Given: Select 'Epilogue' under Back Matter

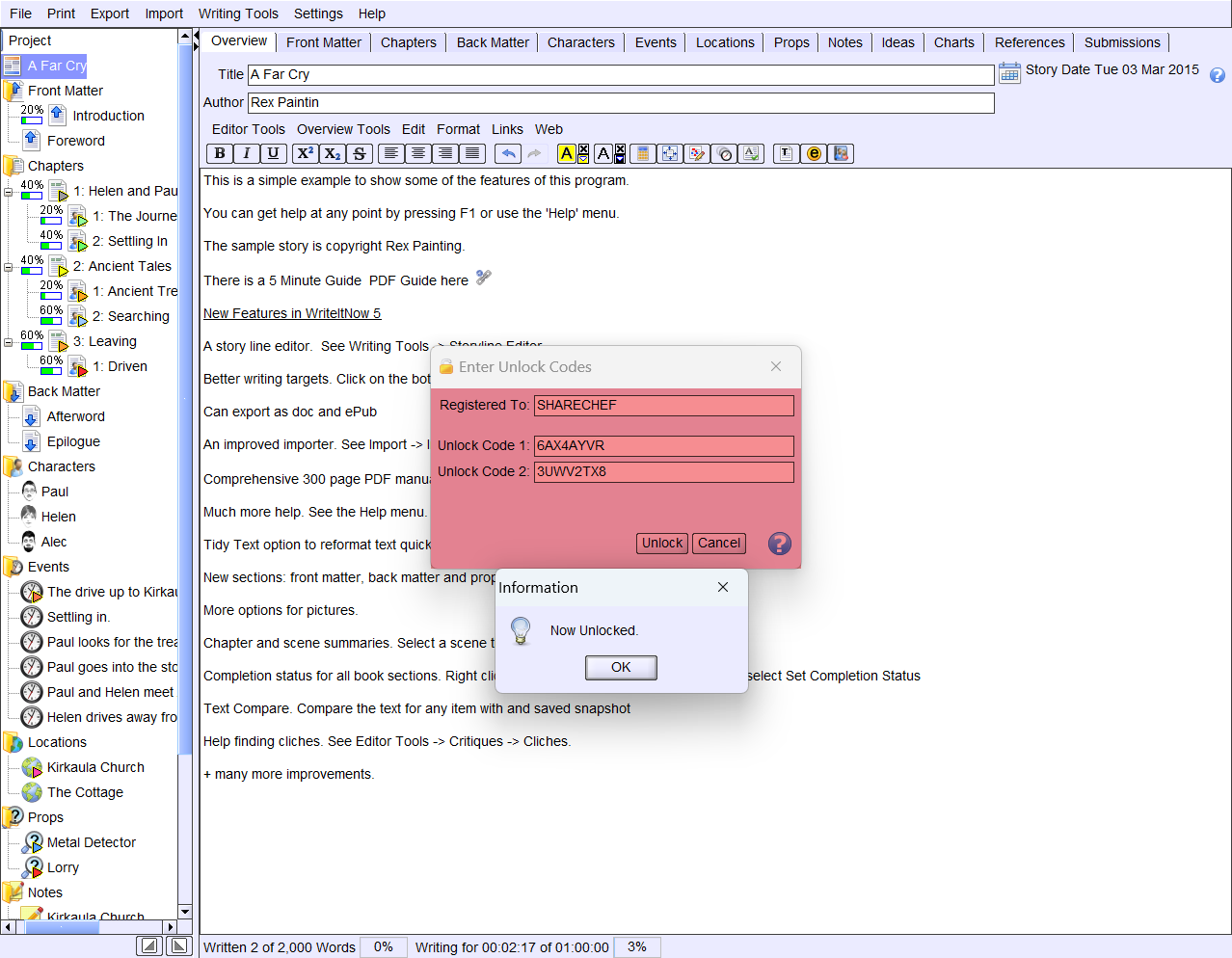Looking at the screenshot, I should pos(73,441).
